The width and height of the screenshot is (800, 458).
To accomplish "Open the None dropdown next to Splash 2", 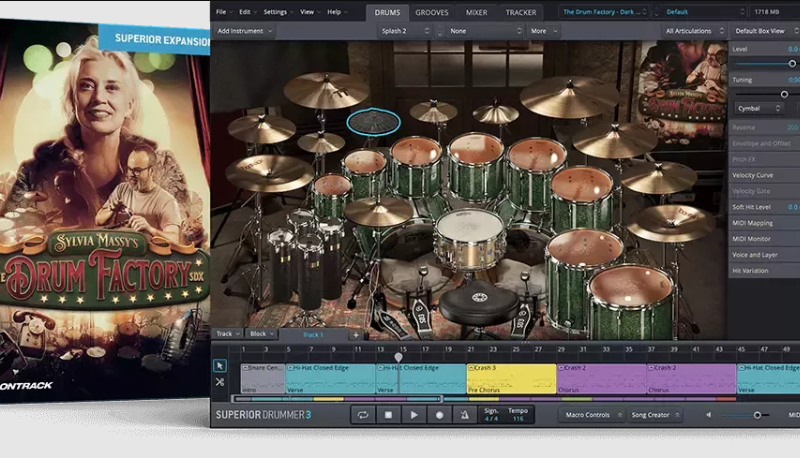I will [x=485, y=31].
